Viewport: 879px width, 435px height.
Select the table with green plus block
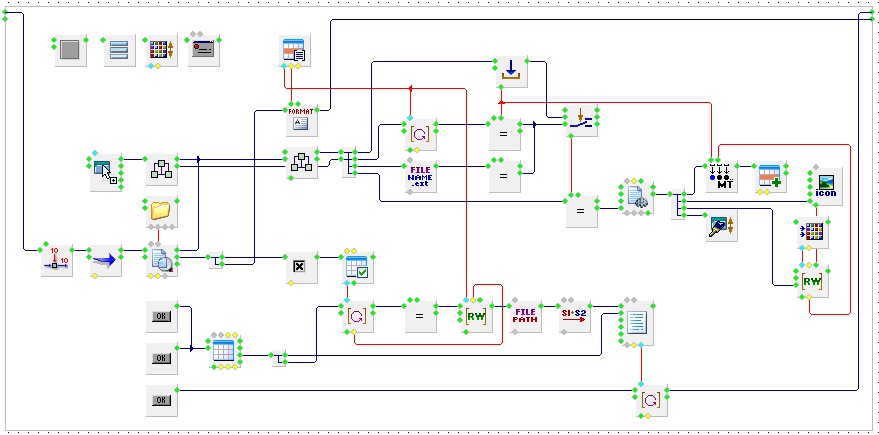pyautogui.click(x=768, y=177)
